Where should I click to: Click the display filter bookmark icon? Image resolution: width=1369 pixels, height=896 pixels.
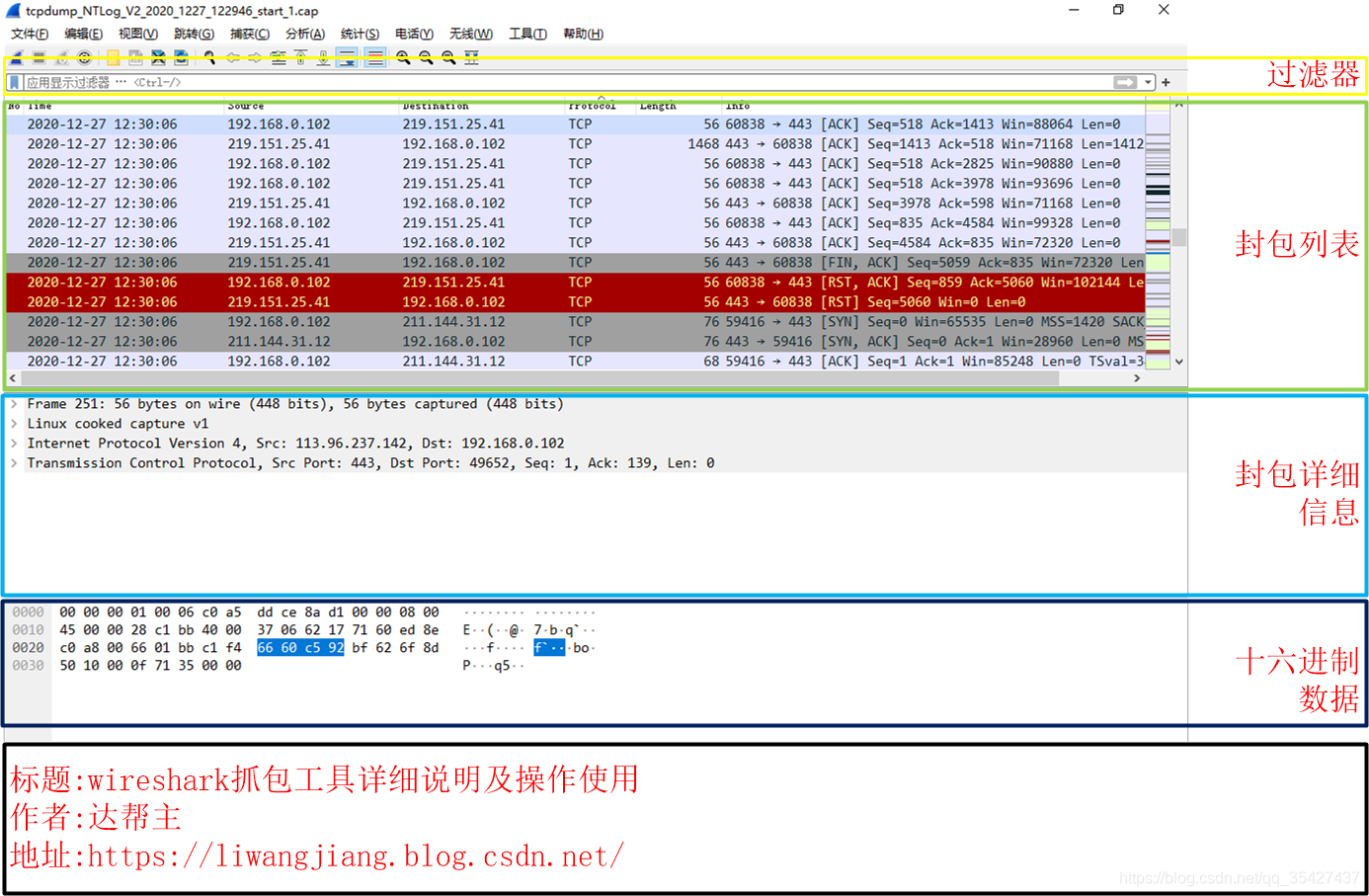click(15, 82)
